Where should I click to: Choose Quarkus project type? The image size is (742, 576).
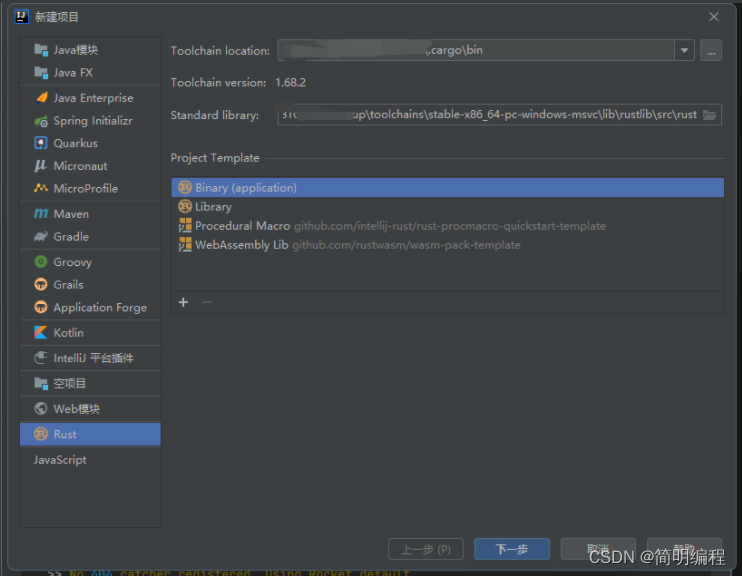click(90, 143)
